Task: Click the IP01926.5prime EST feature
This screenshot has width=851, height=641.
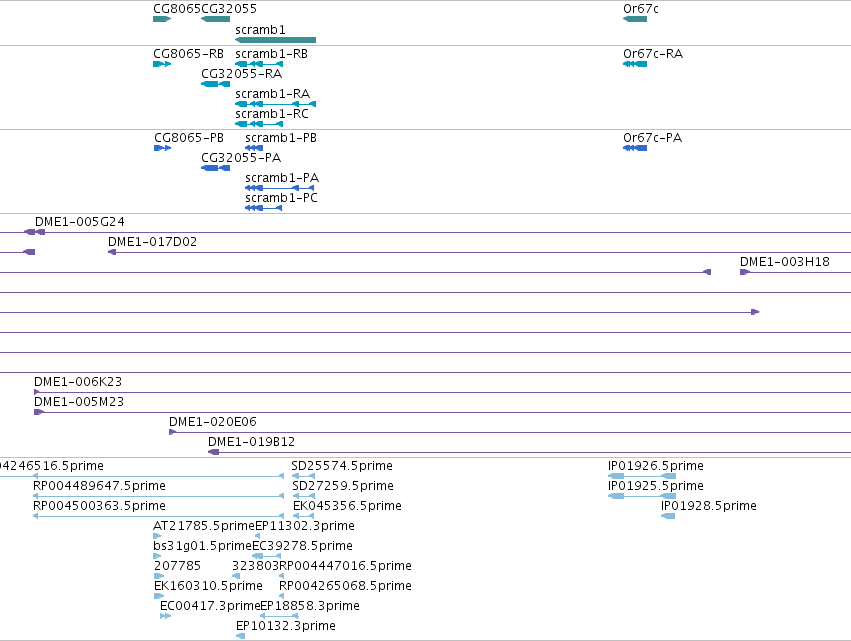Action: pos(642,477)
